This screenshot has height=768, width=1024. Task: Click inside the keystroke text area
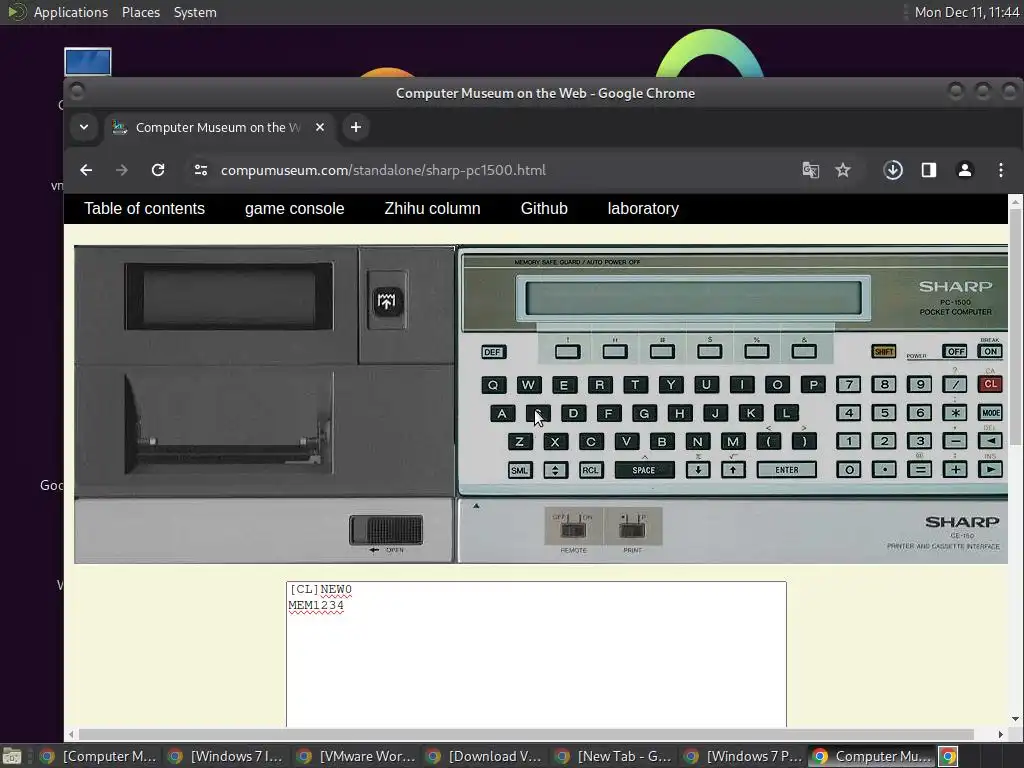(x=536, y=654)
